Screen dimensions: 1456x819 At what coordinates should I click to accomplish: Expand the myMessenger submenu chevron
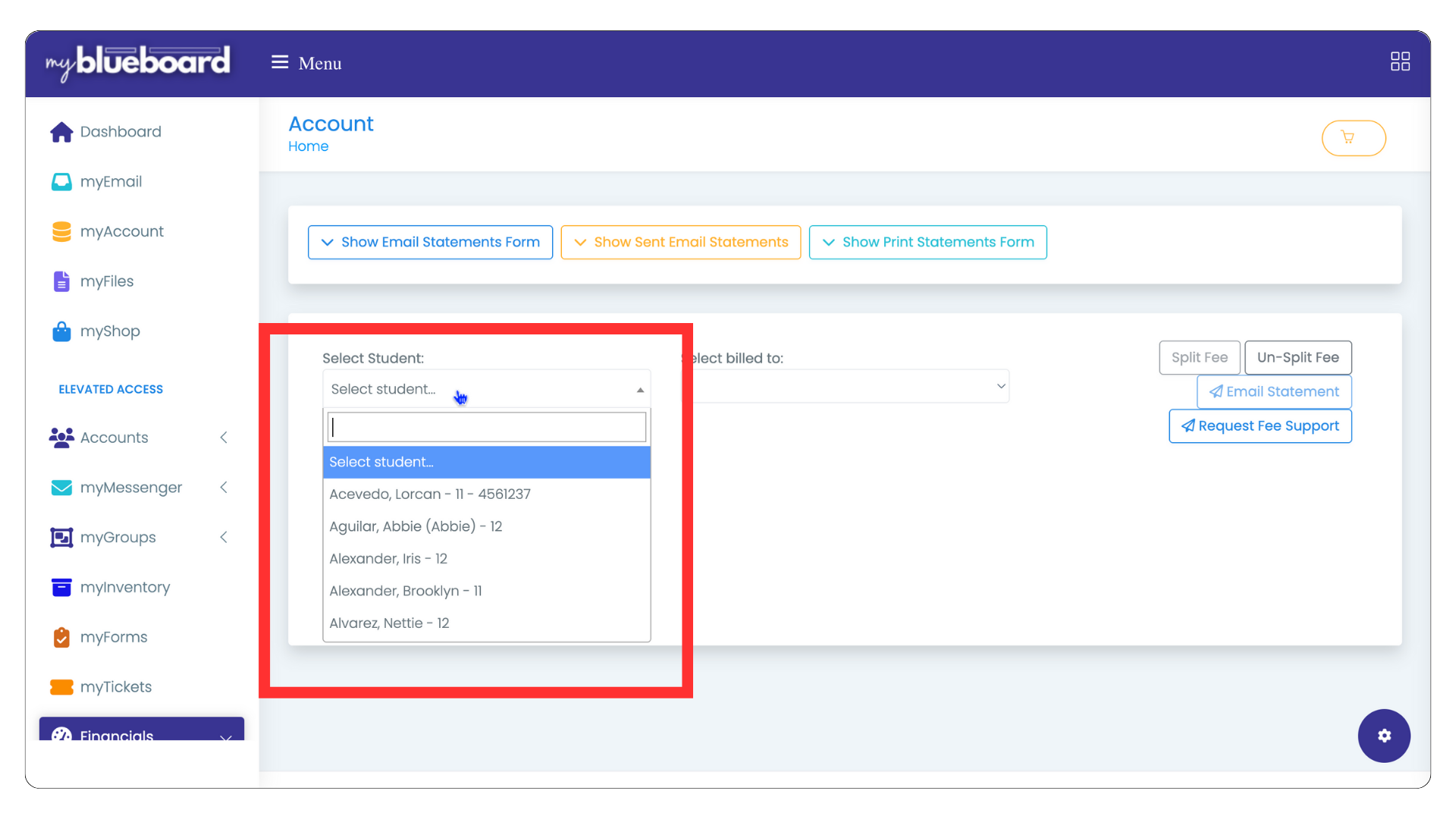click(224, 488)
